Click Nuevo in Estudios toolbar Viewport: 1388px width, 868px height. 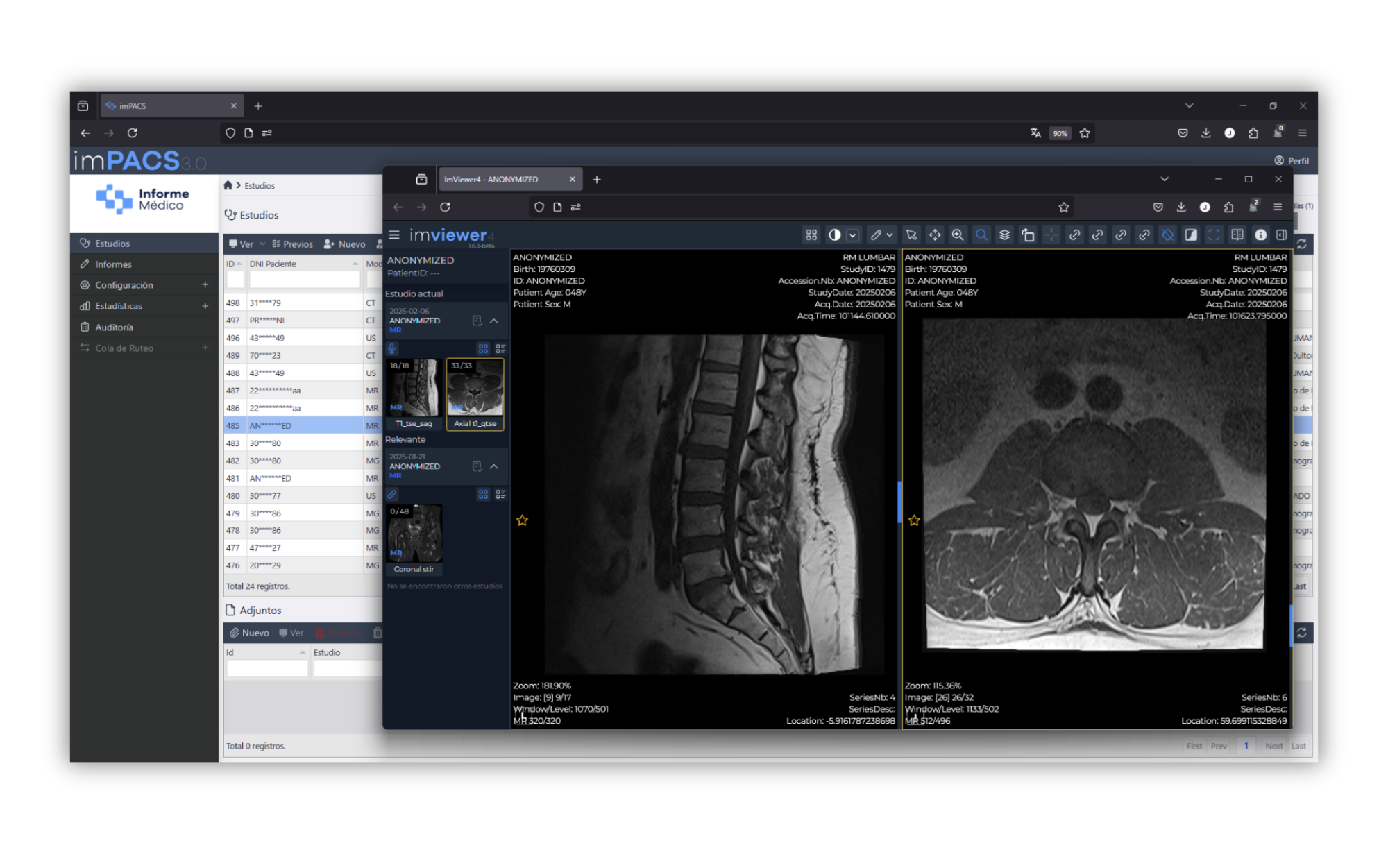point(345,244)
